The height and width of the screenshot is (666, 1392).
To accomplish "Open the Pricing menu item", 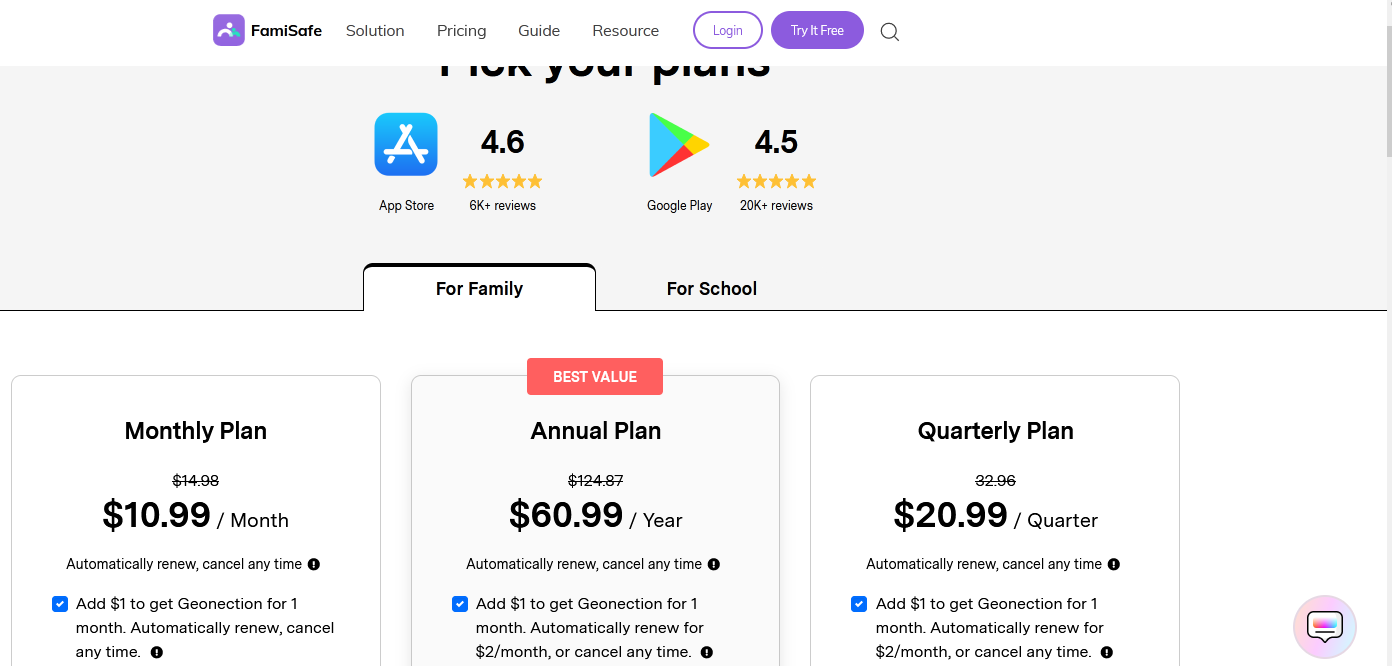I will tap(462, 31).
